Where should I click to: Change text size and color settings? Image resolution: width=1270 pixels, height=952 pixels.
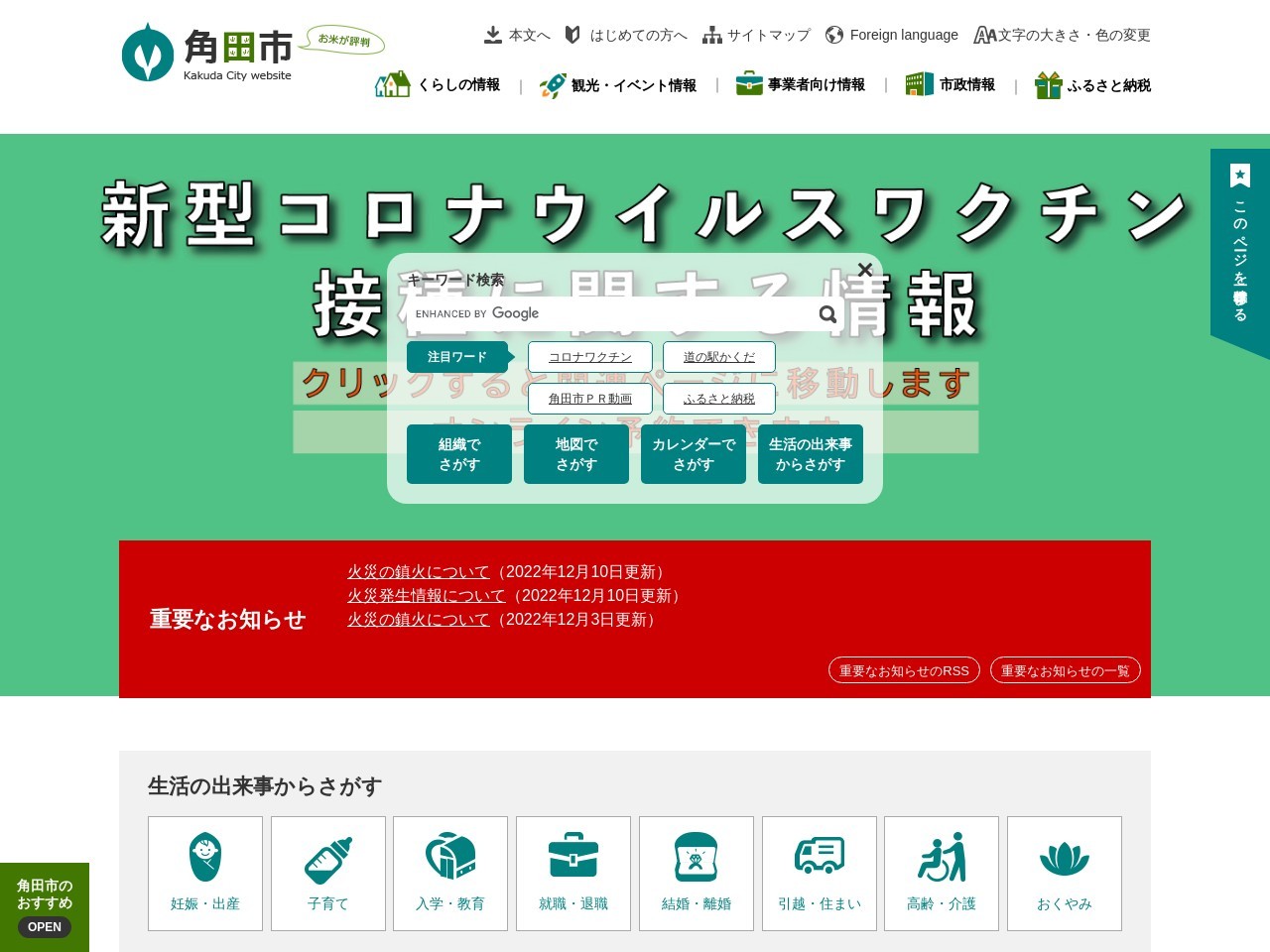[1062, 35]
